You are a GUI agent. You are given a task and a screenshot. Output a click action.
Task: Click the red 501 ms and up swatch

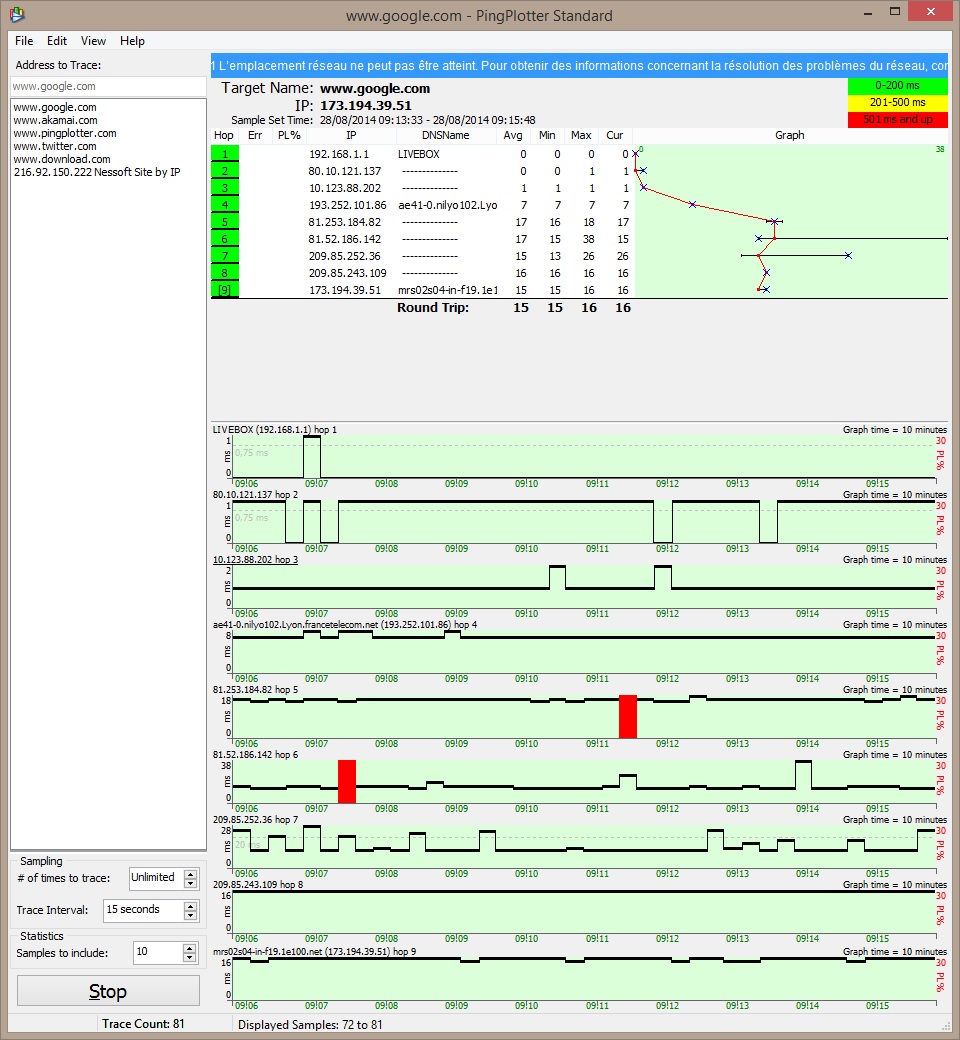tap(898, 119)
